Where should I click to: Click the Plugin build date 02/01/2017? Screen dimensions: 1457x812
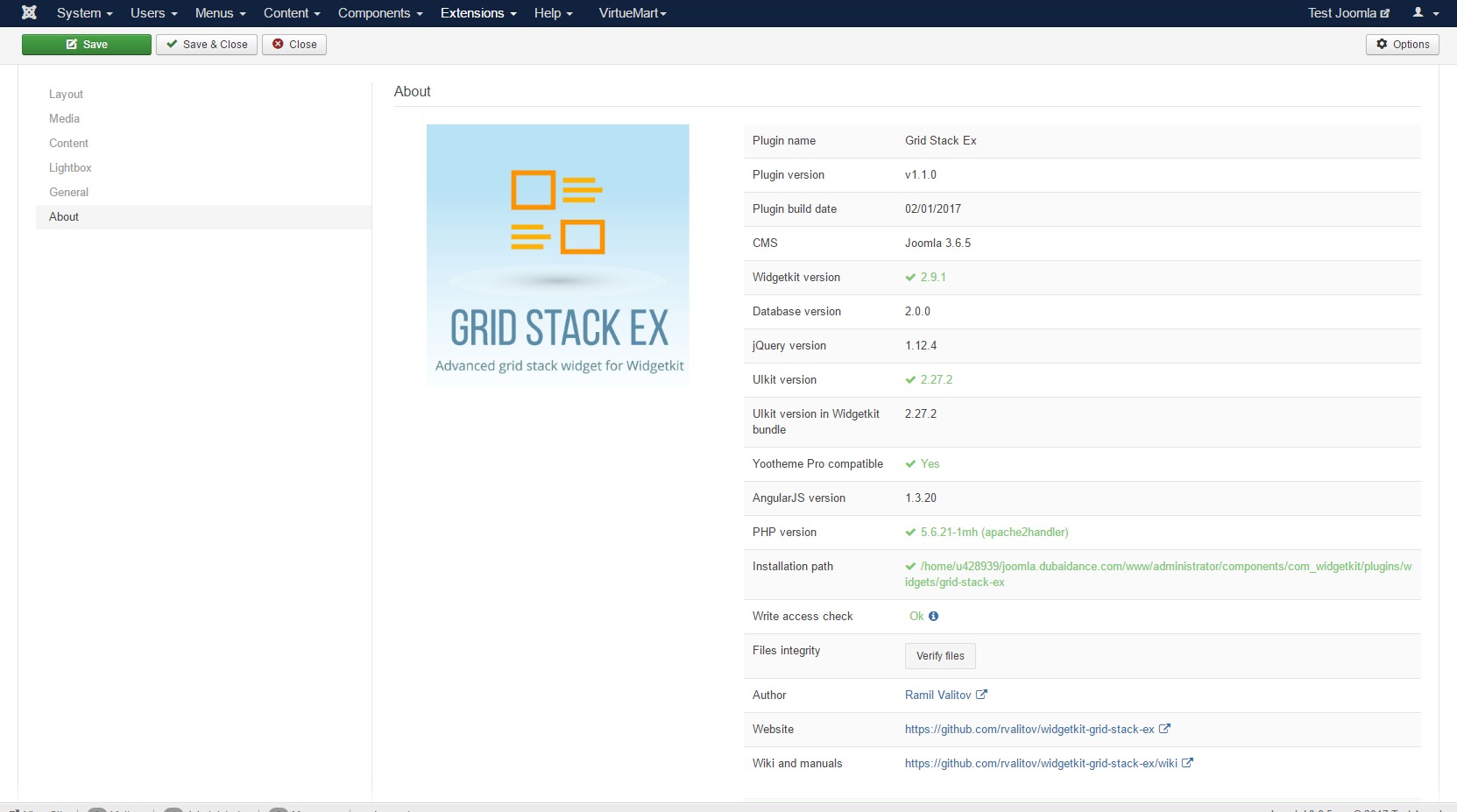[933, 208]
